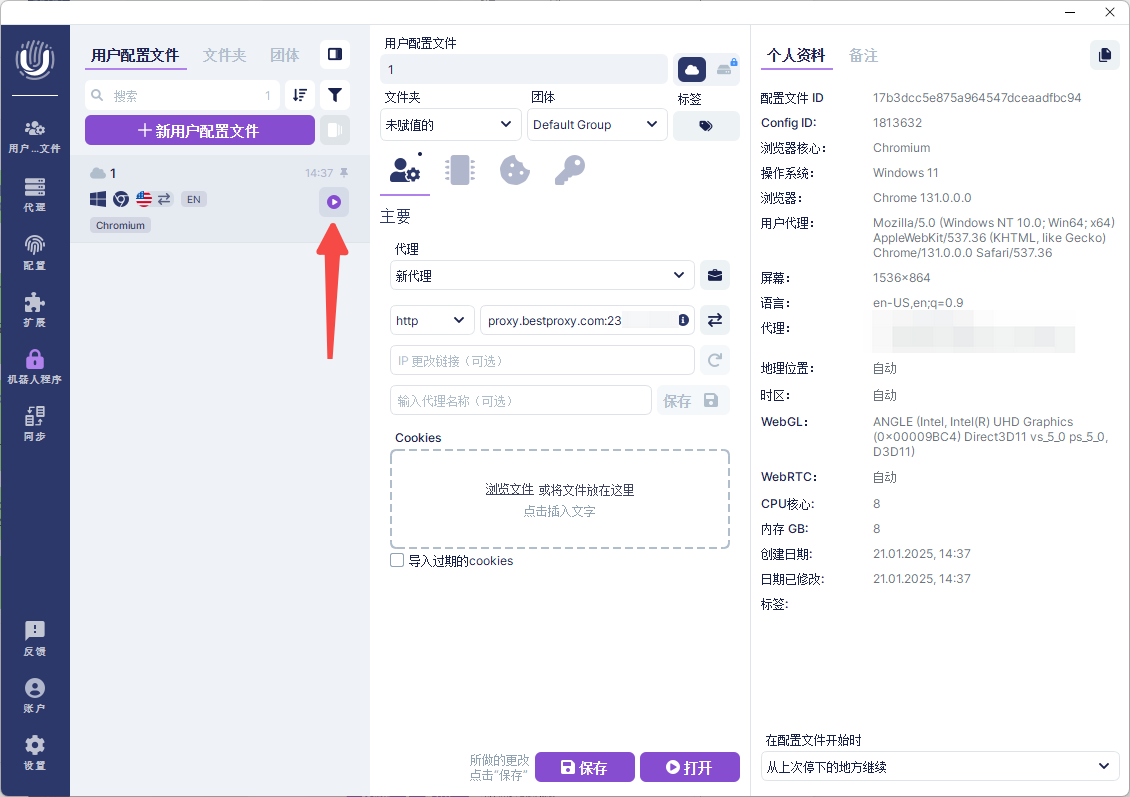Click the 新用户配置文件 button
Image resolution: width=1130 pixels, height=797 pixels.
tap(199, 131)
